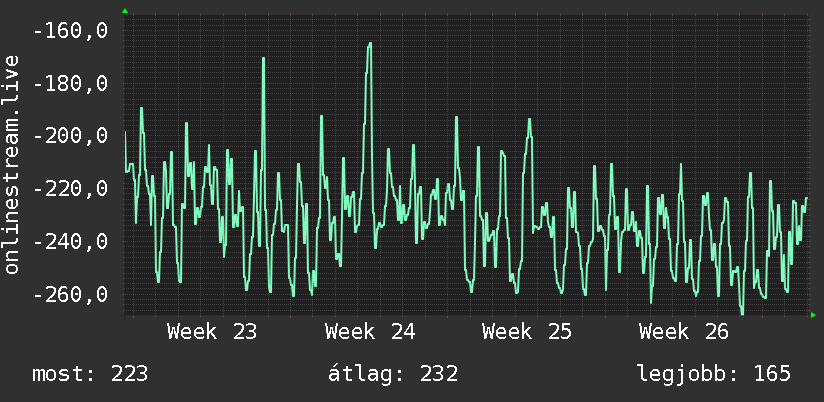Click the -240,0 y-axis label
The image size is (824, 402).
coord(70,241)
